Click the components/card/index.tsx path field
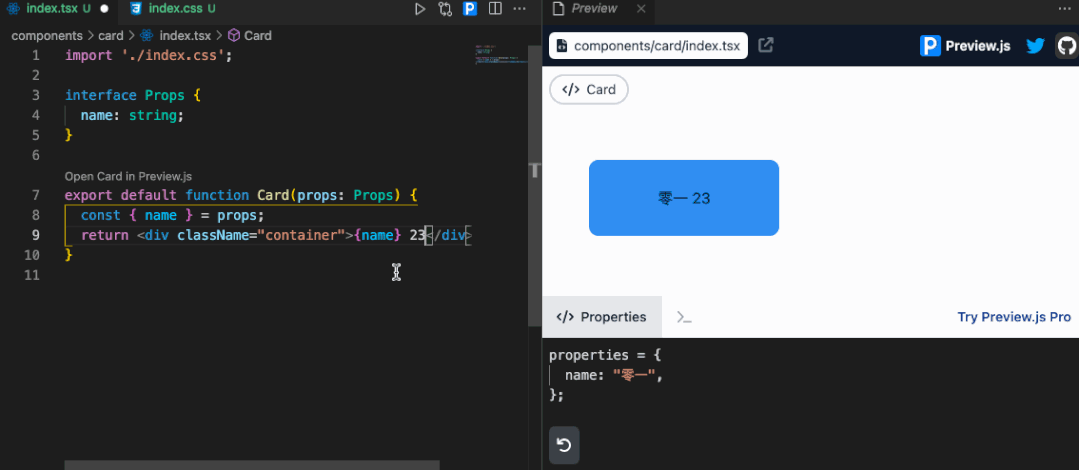The image size is (1079, 470). tap(648, 45)
